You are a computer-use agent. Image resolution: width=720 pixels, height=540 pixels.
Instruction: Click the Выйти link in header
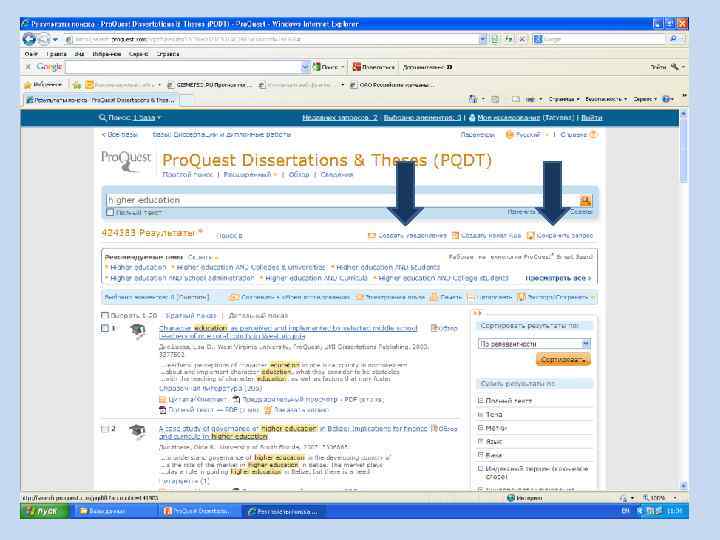[x=591, y=118]
